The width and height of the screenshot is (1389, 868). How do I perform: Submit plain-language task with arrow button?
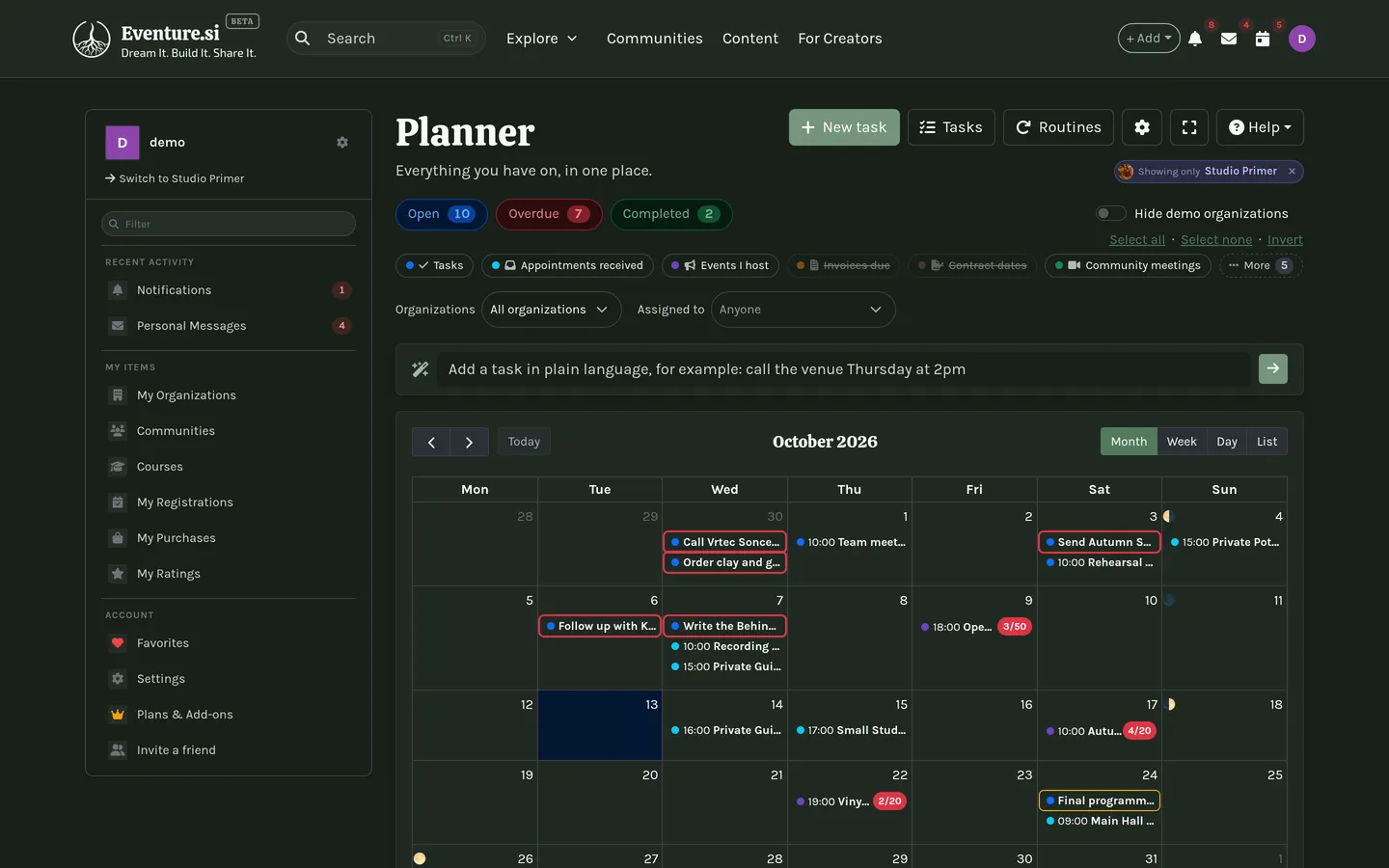click(1273, 368)
